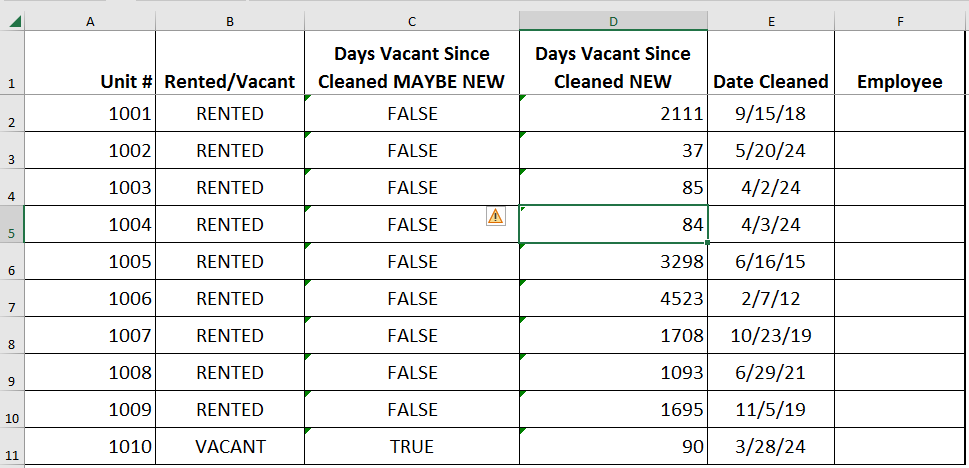This screenshot has width=969, height=468.
Task: Click the Rented/Vacant header cell
Action: 230,62
